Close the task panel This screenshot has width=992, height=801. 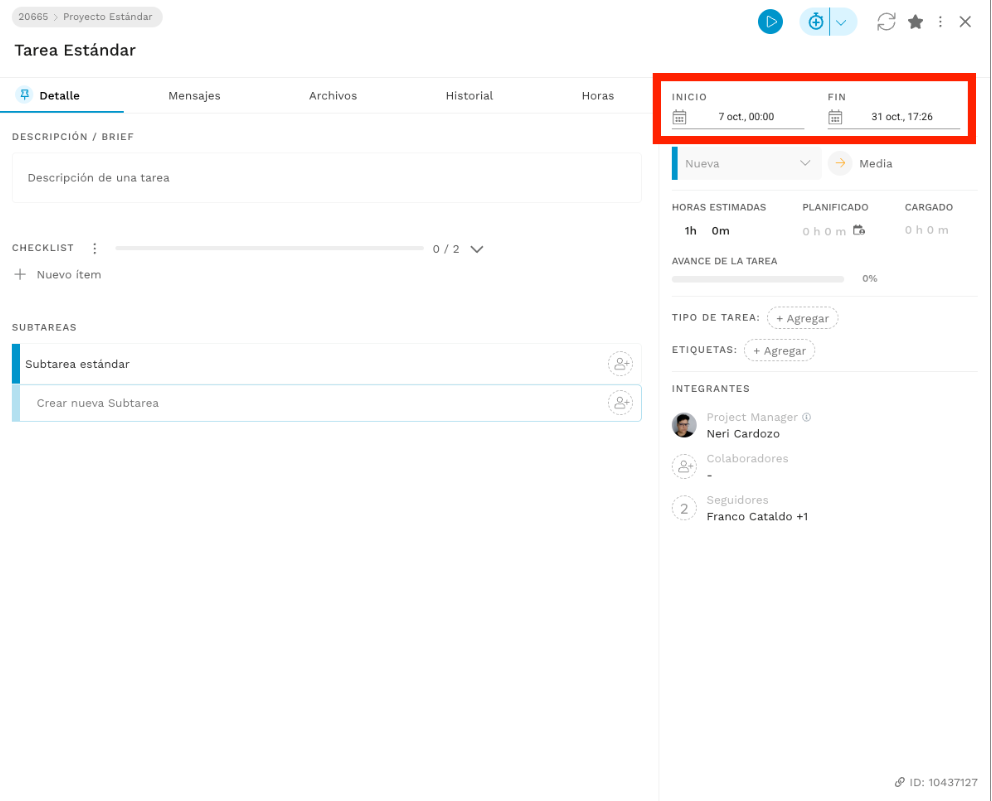965,22
